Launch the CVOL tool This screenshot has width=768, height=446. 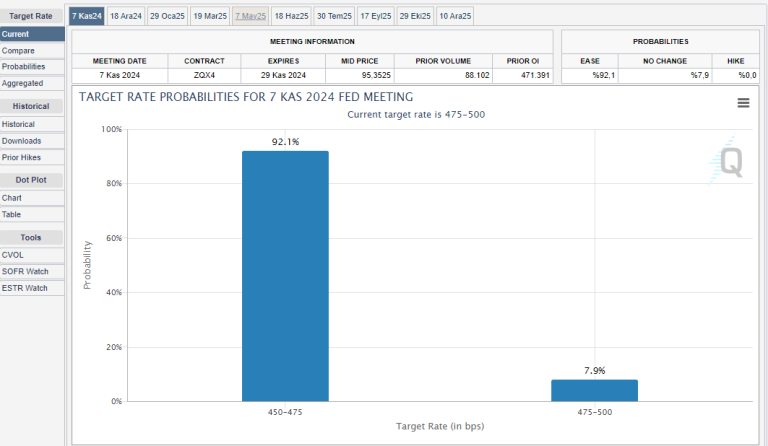[14, 255]
